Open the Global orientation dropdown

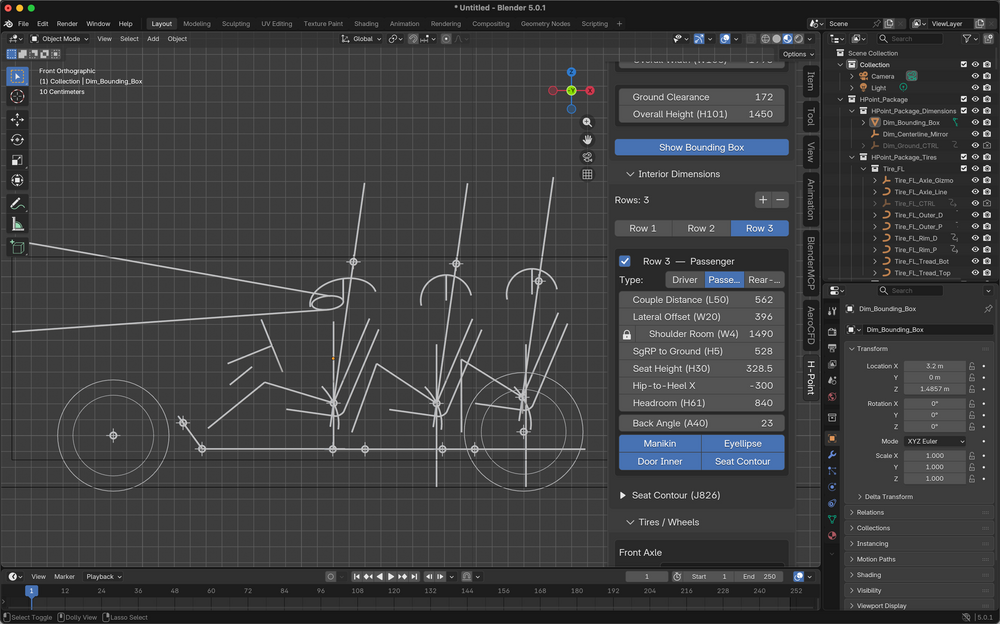pos(362,39)
